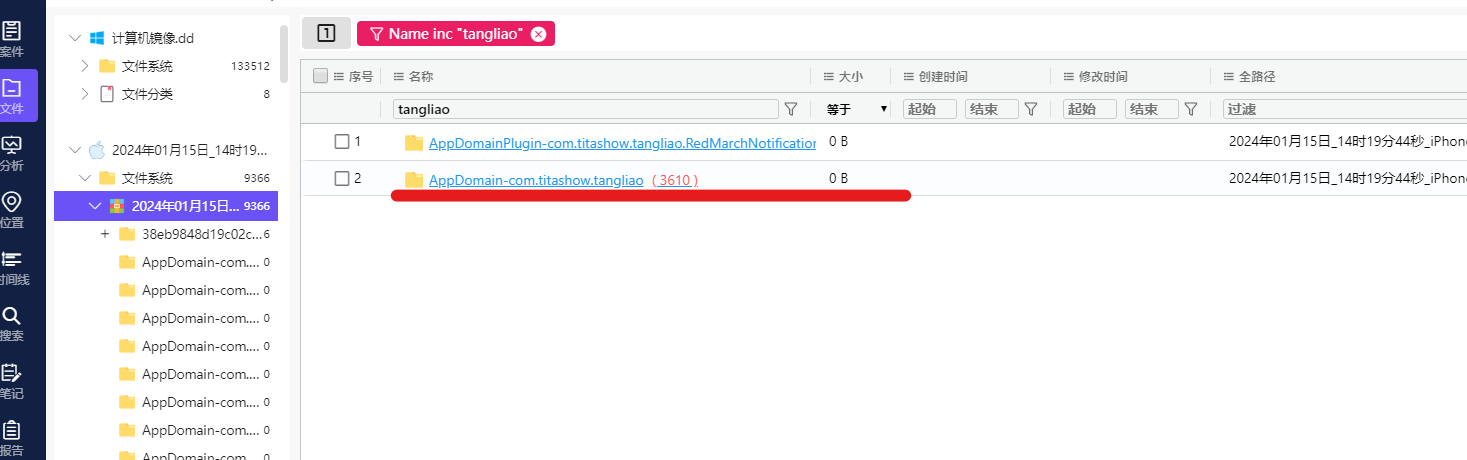
Task: Open column menu icon for 序号
Action: 340,77
